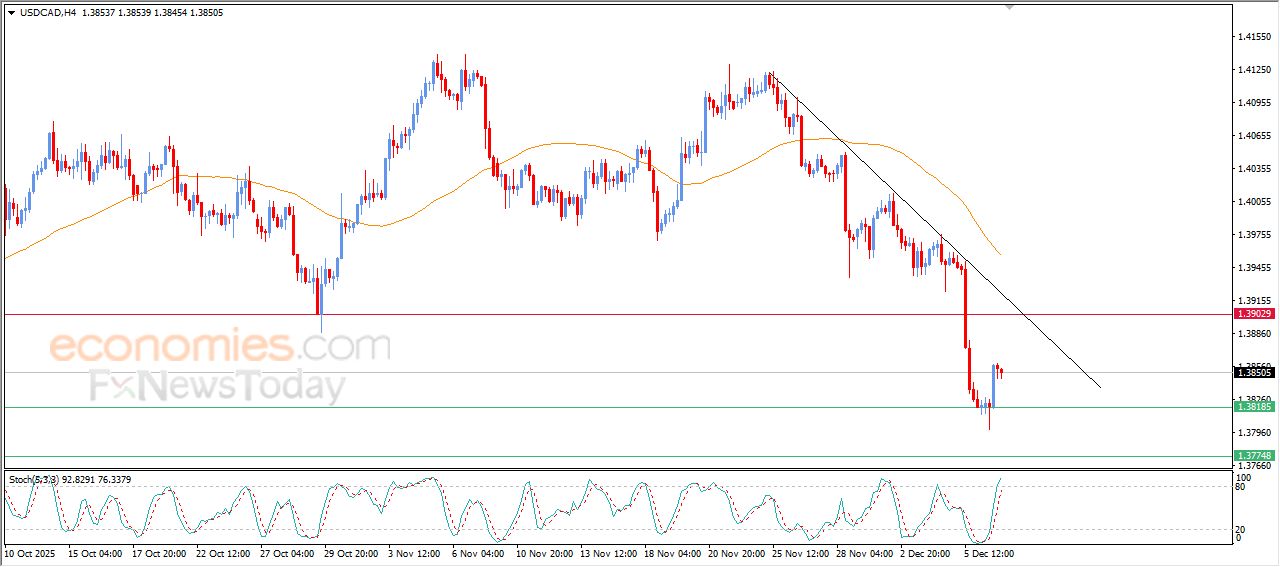Click the 1.38860 price axis value

[1254, 334]
